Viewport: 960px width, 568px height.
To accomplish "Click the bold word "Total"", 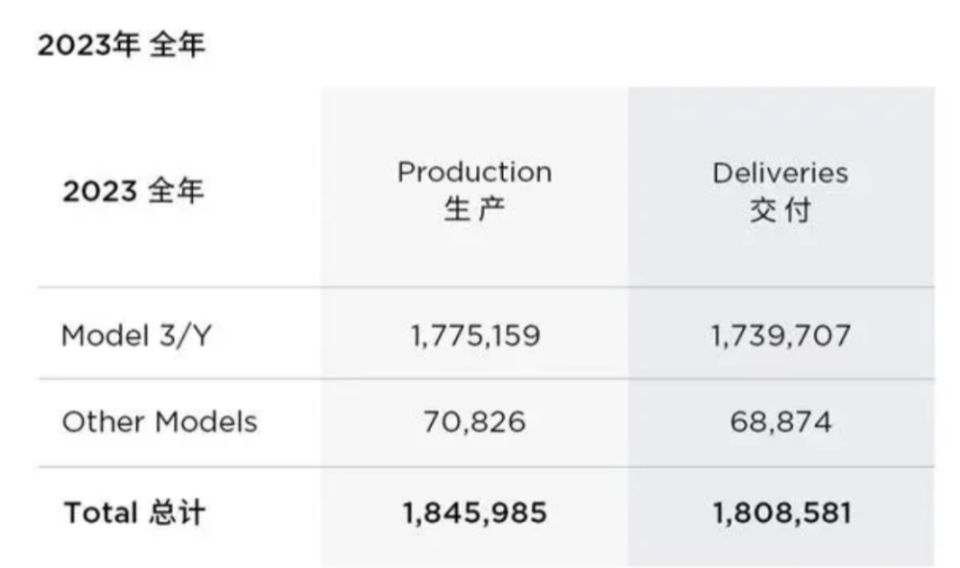I will coord(100,513).
